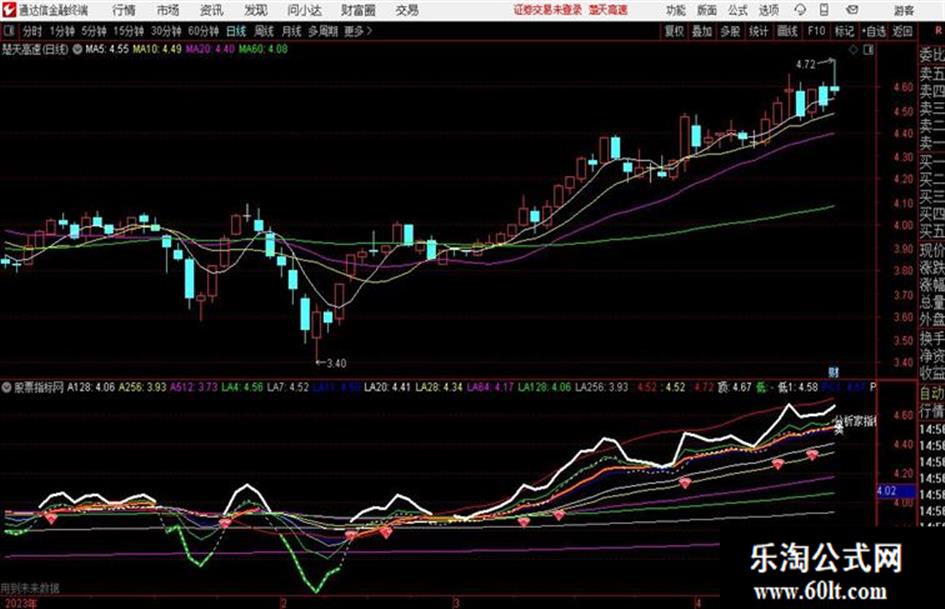Click the panel toggle icon before 分时
The height and width of the screenshot is (609, 945).
[x=10, y=31]
